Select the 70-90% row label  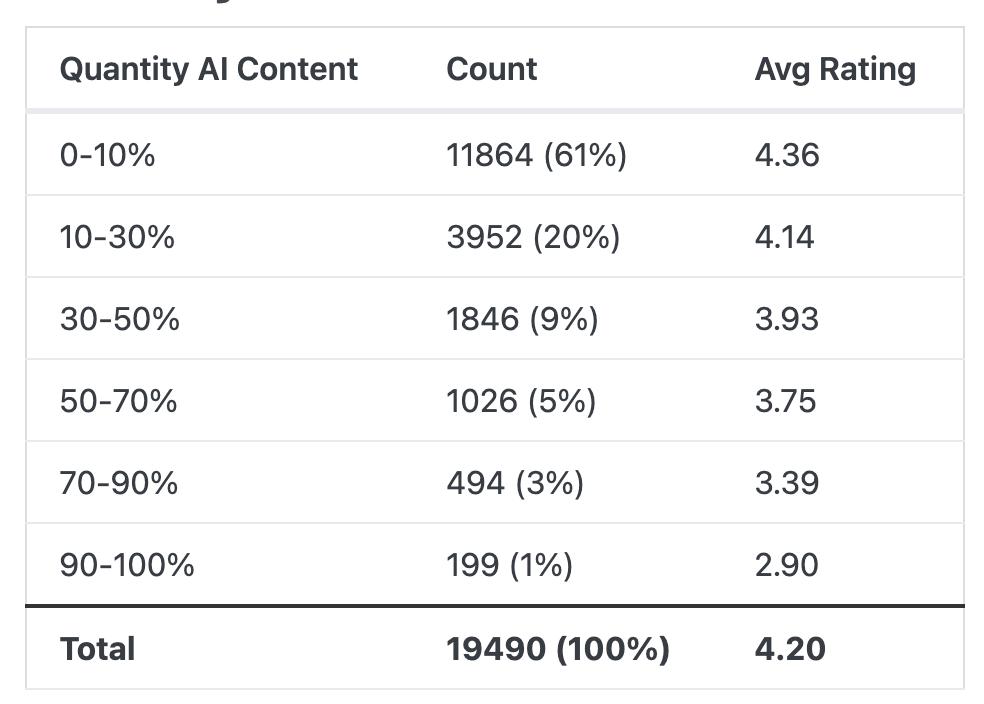118,483
